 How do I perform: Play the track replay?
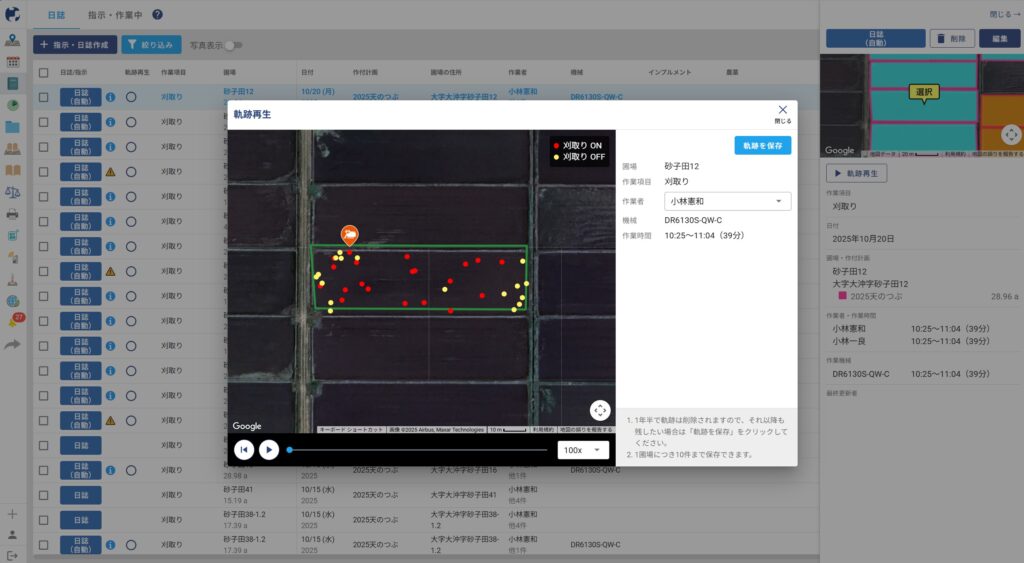click(269, 450)
